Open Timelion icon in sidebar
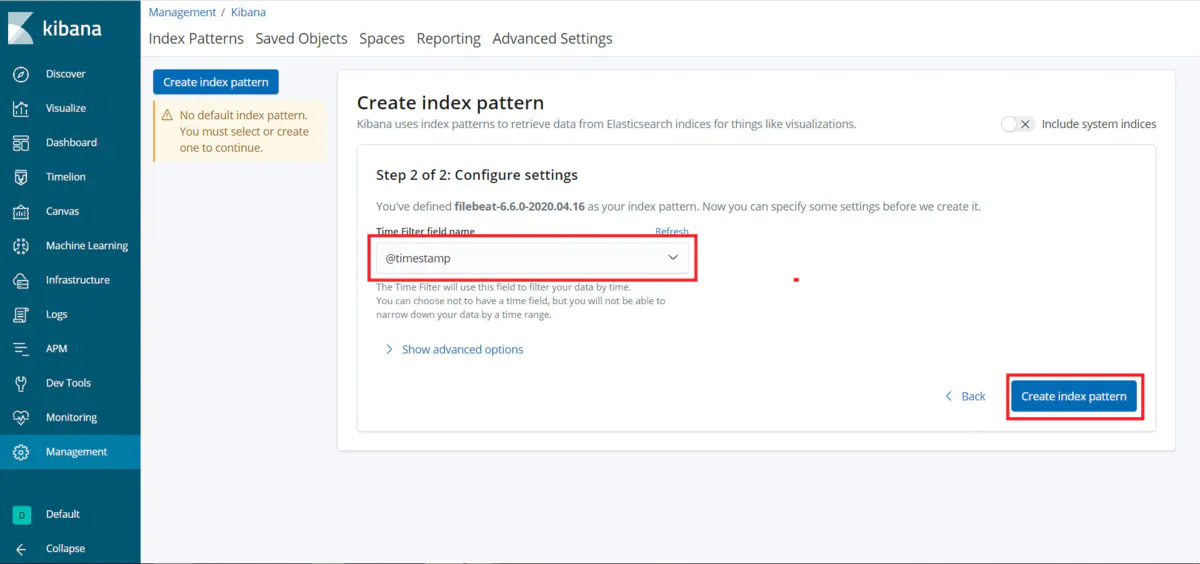The height and width of the screenshot is (564, 1200). (x=21, y=177)
